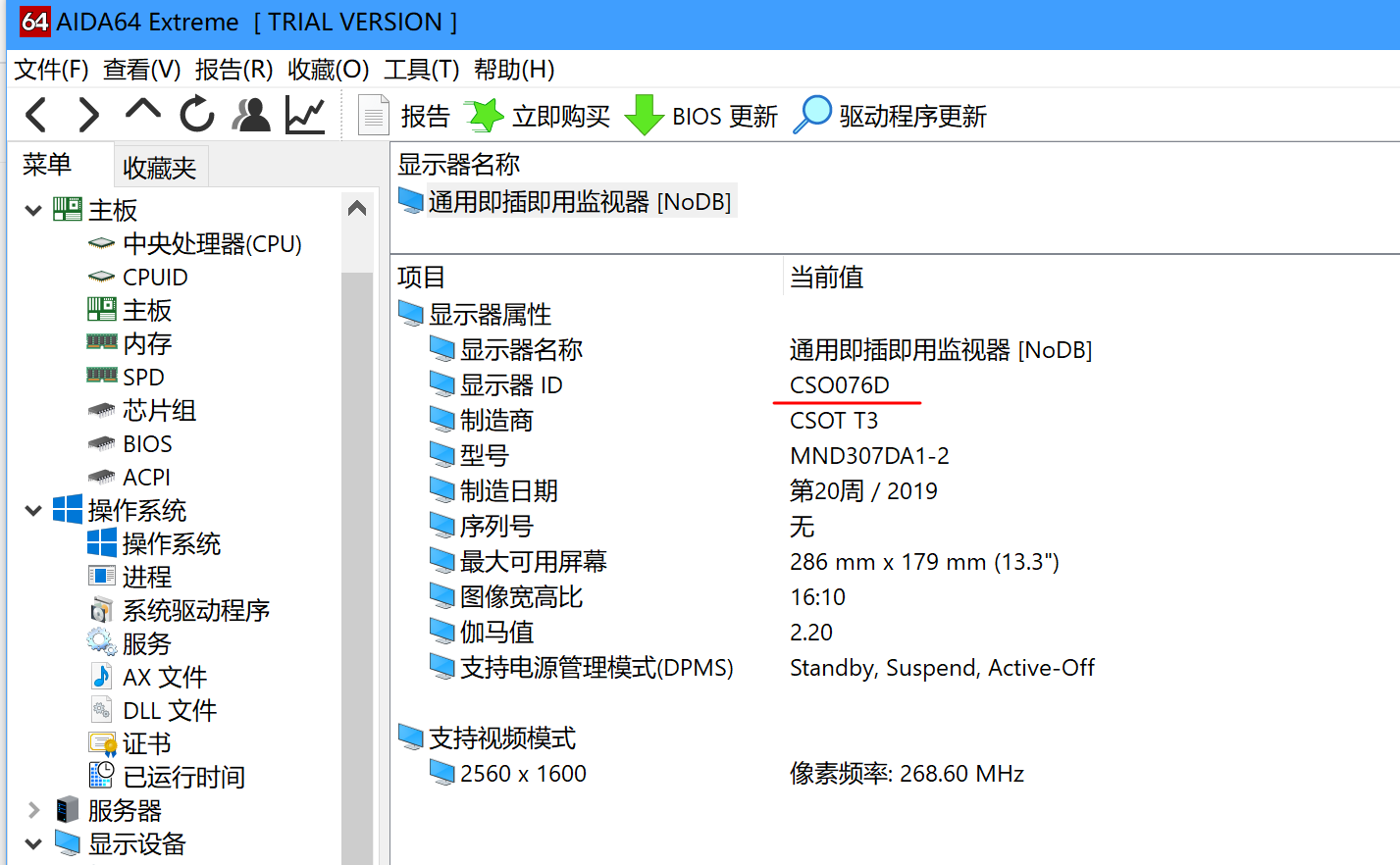The height and width of the screenshot is (865, 1400).
Task: Click the forward navigation arrow icon
Action: (x=87, y=115)
